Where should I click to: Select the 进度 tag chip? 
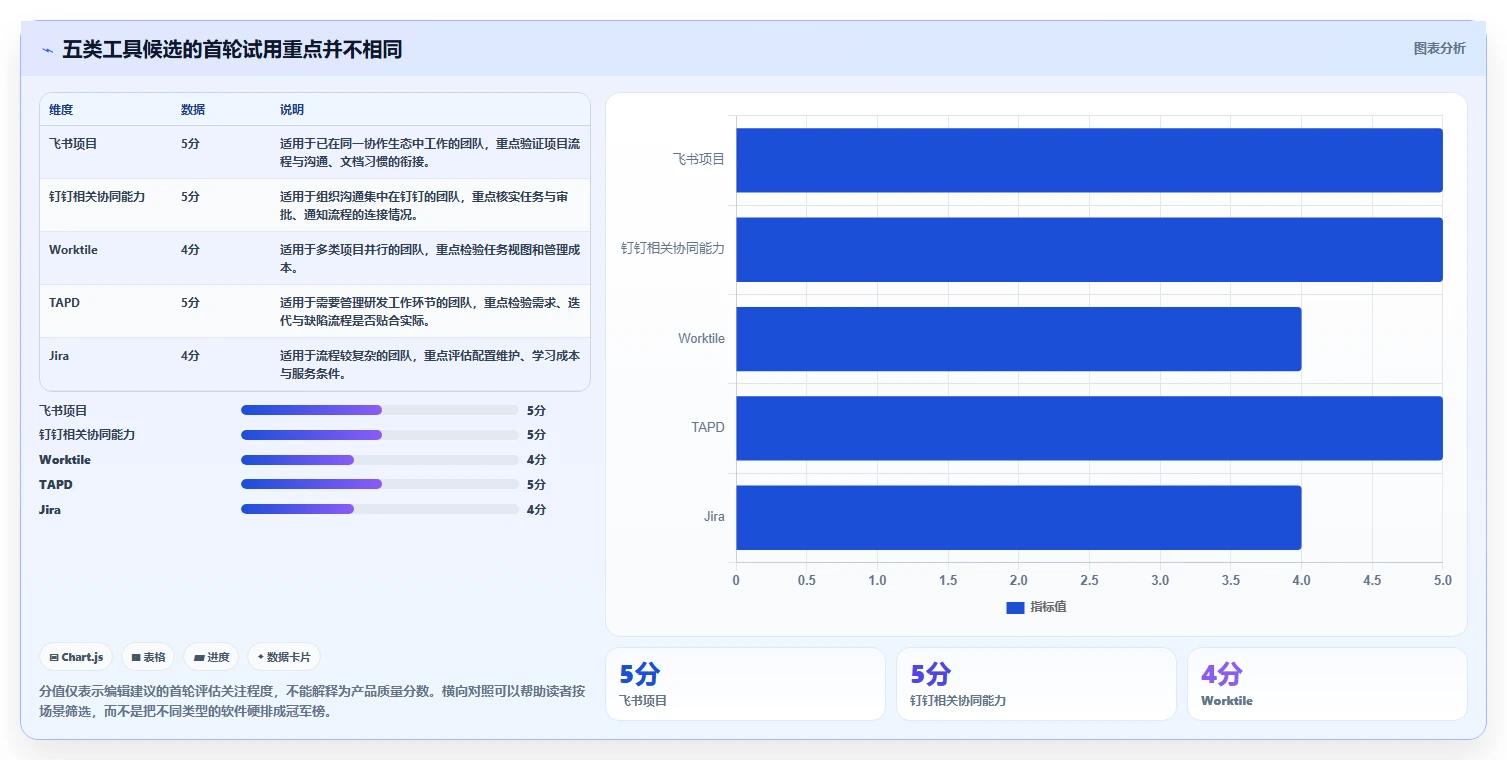pos(211,657)
